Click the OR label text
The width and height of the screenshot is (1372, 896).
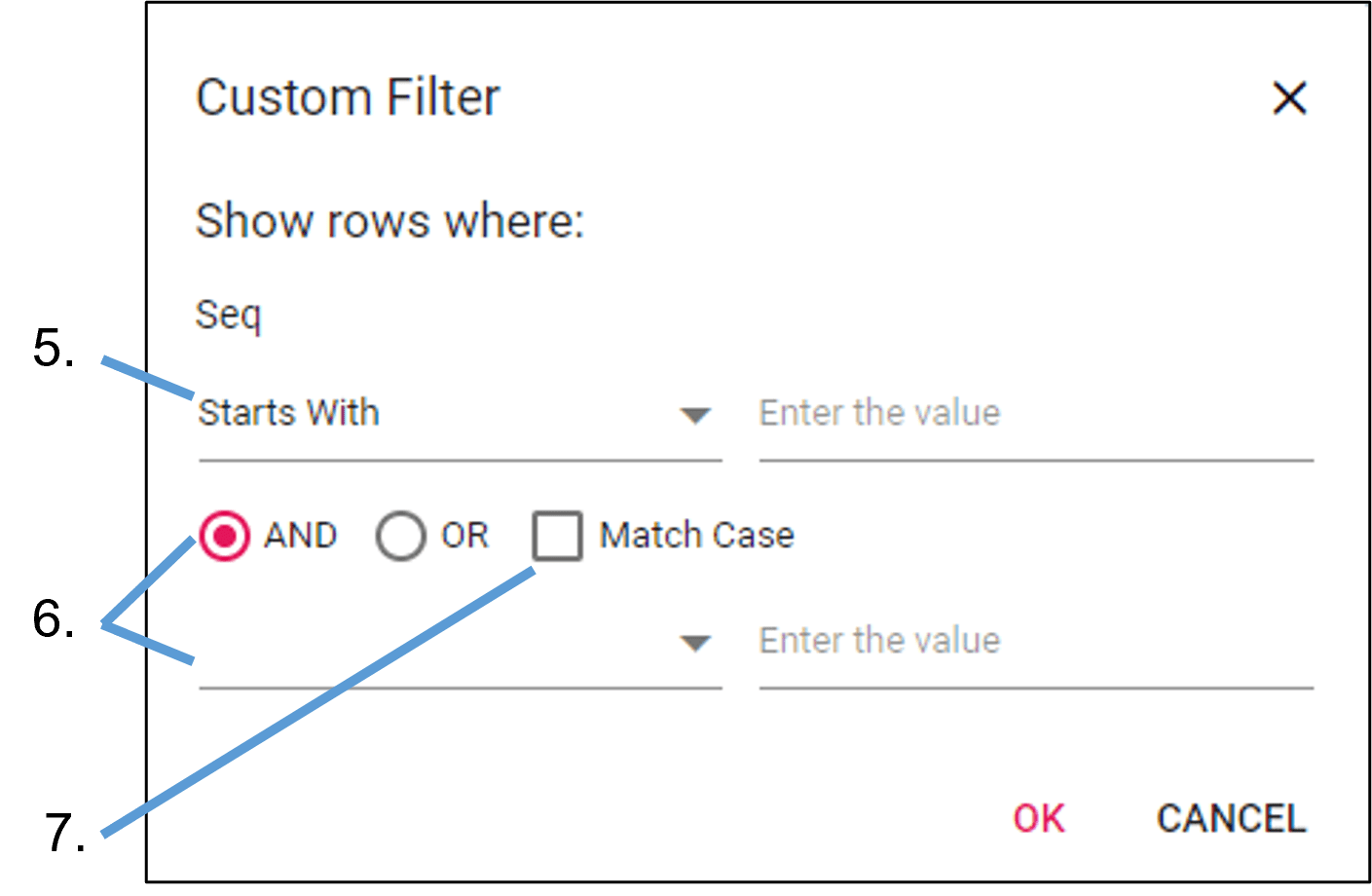(x=464, y=536)
